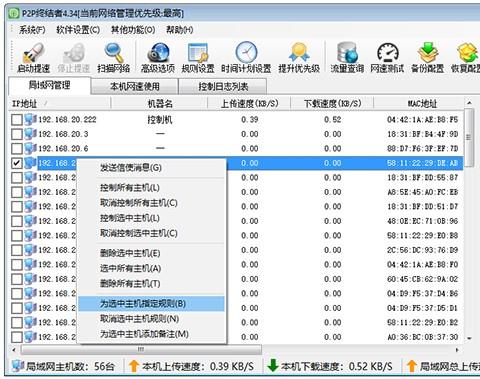Open the 帮助(H) menu
Screen dimensions: 480x379
tap(180, 30)
